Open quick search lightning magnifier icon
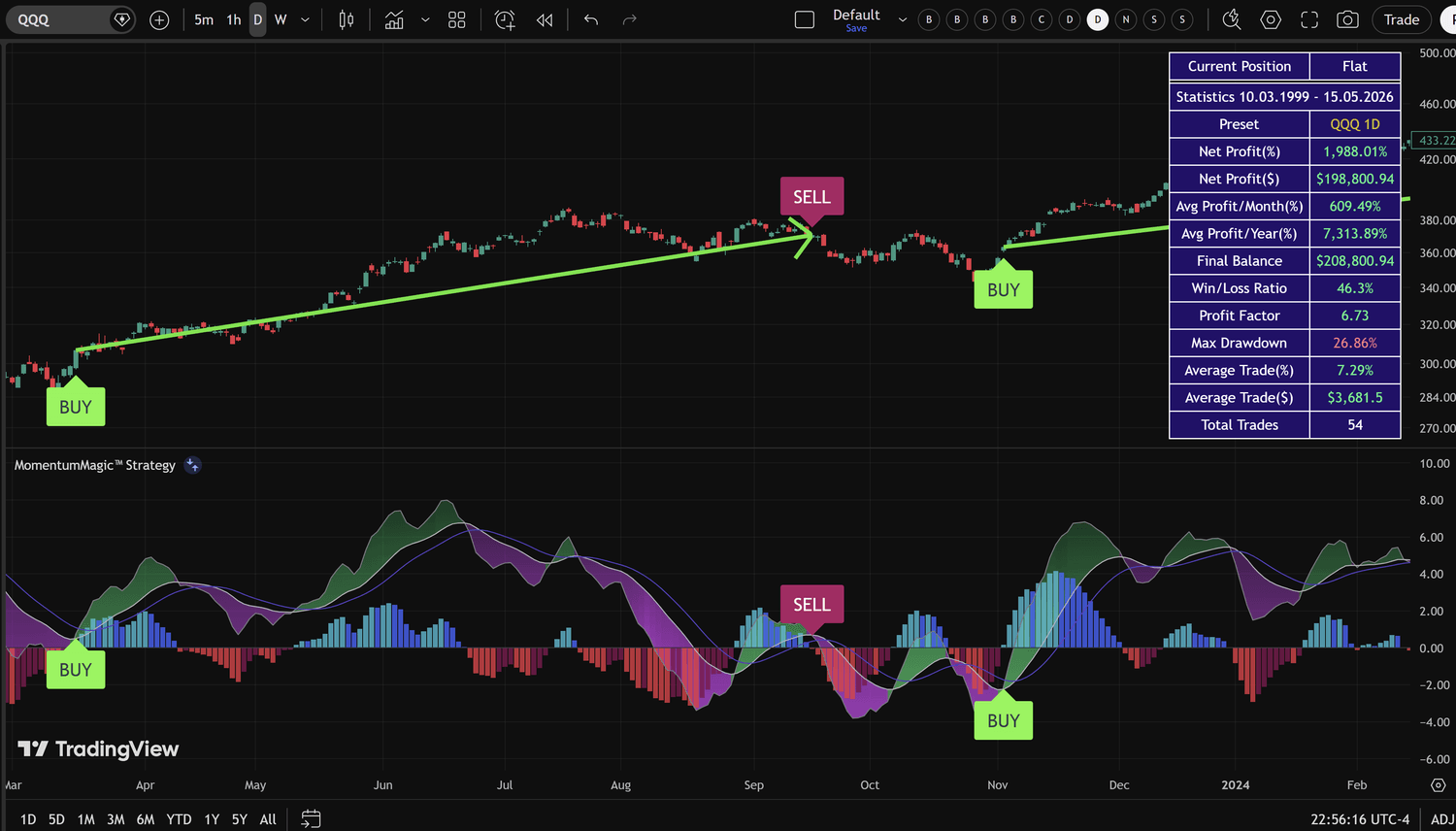 [1232, 19]
